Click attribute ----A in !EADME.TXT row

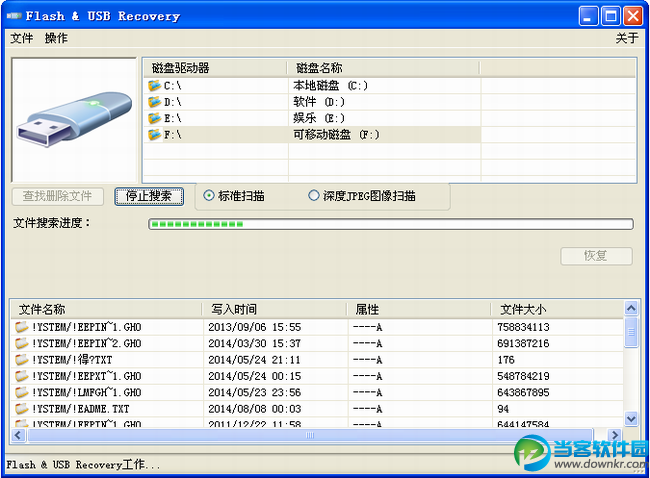coord(367,409)
